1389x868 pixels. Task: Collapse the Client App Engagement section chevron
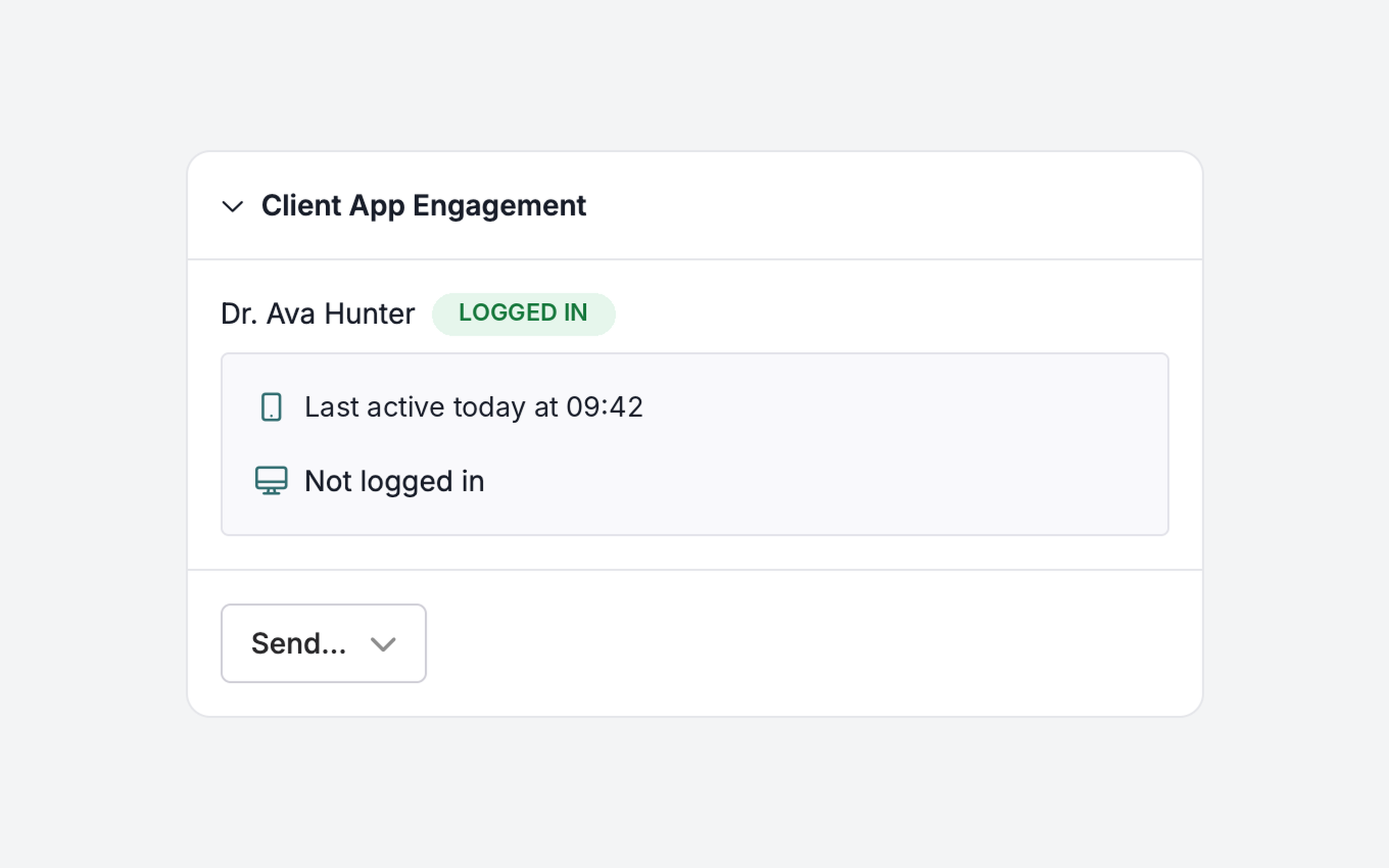tap(232, 206)
